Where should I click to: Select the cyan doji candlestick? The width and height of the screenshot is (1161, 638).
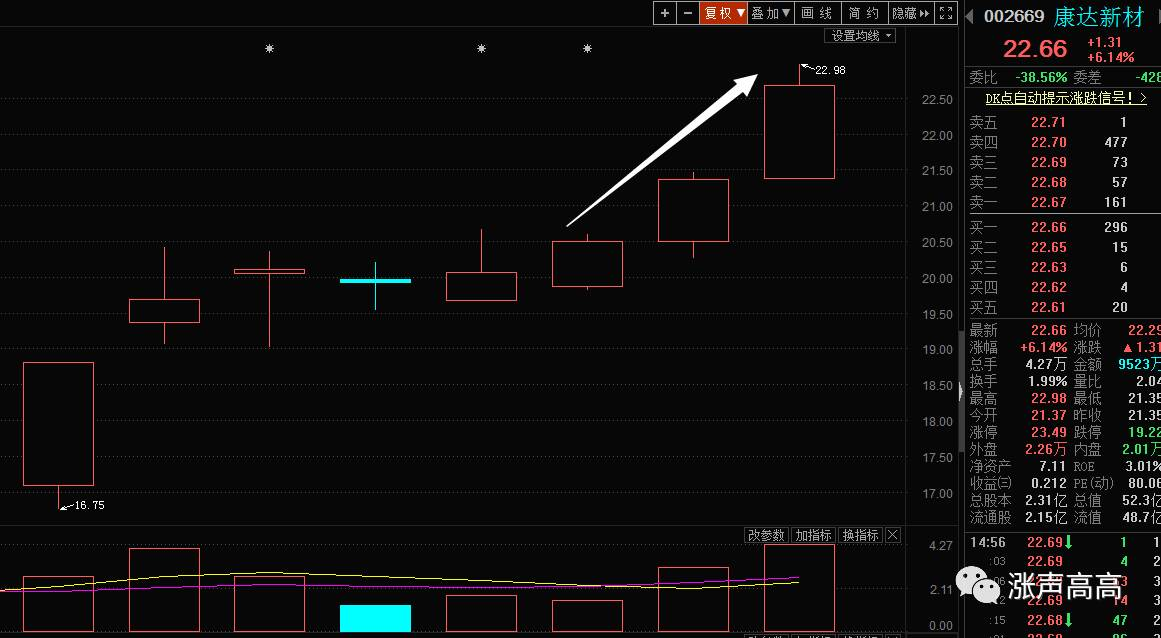[x=375, y=281]
